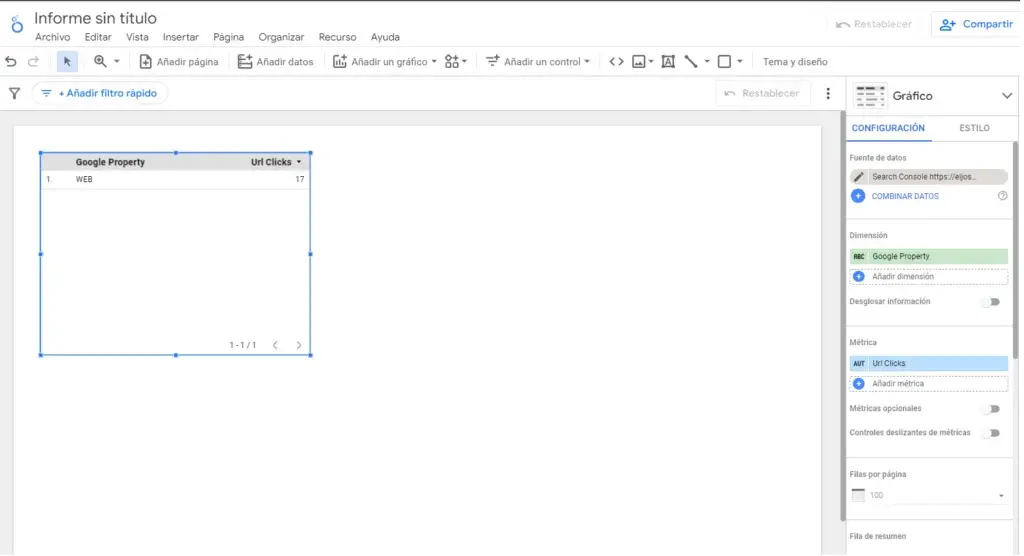
Task: Click the zoom magnifier tool
Action: (100, 61)
